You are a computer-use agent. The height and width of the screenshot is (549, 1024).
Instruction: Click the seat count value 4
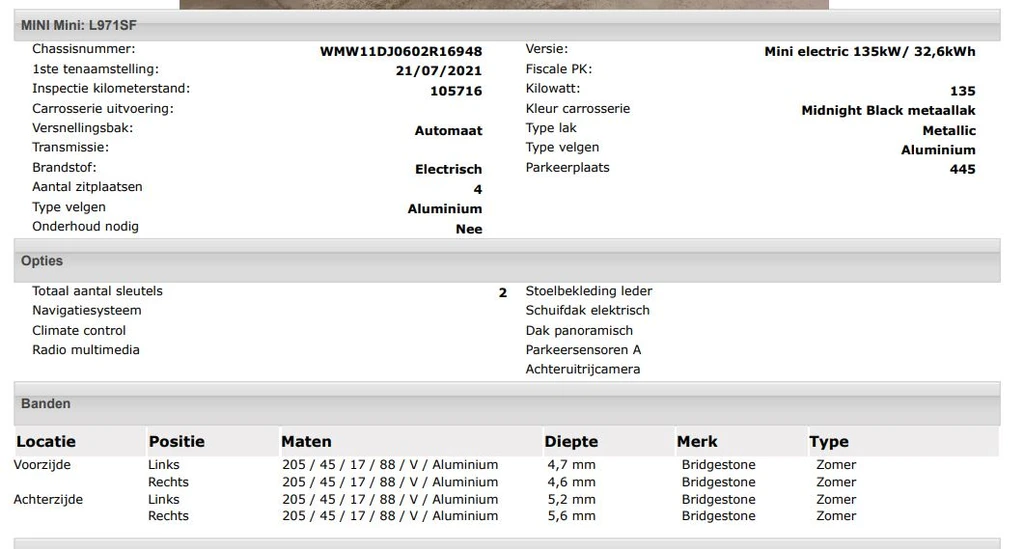coord(477,189)
